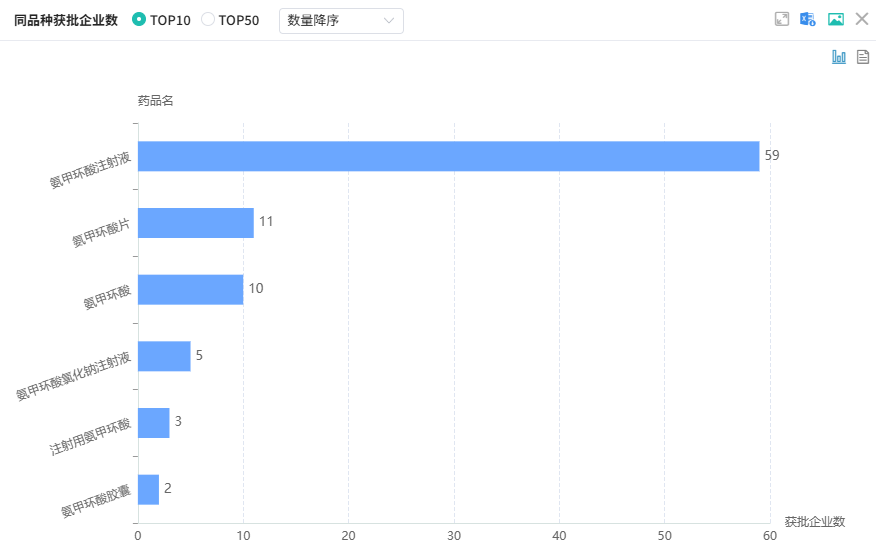Click the 氨甲环酸氯化钠注射液 bar
Image resolution: width=876 pixels, height=552 pixels.
[164, 356]
